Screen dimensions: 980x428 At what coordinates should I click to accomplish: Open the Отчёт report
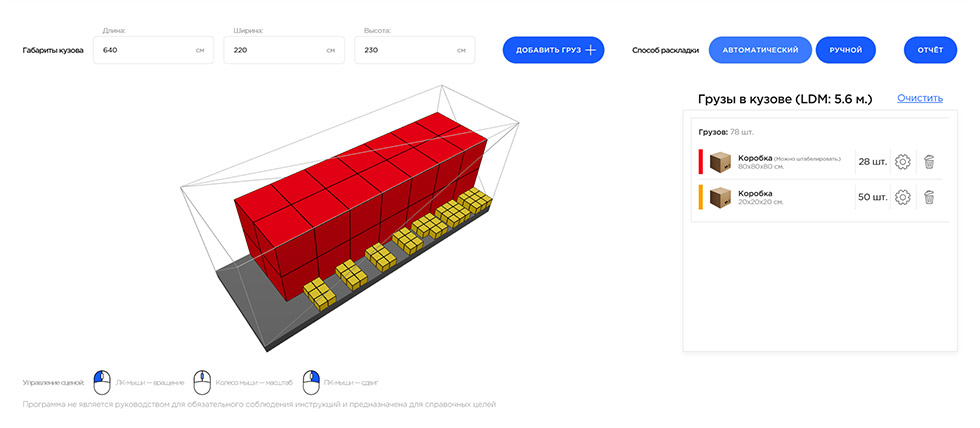coord(929,49)
